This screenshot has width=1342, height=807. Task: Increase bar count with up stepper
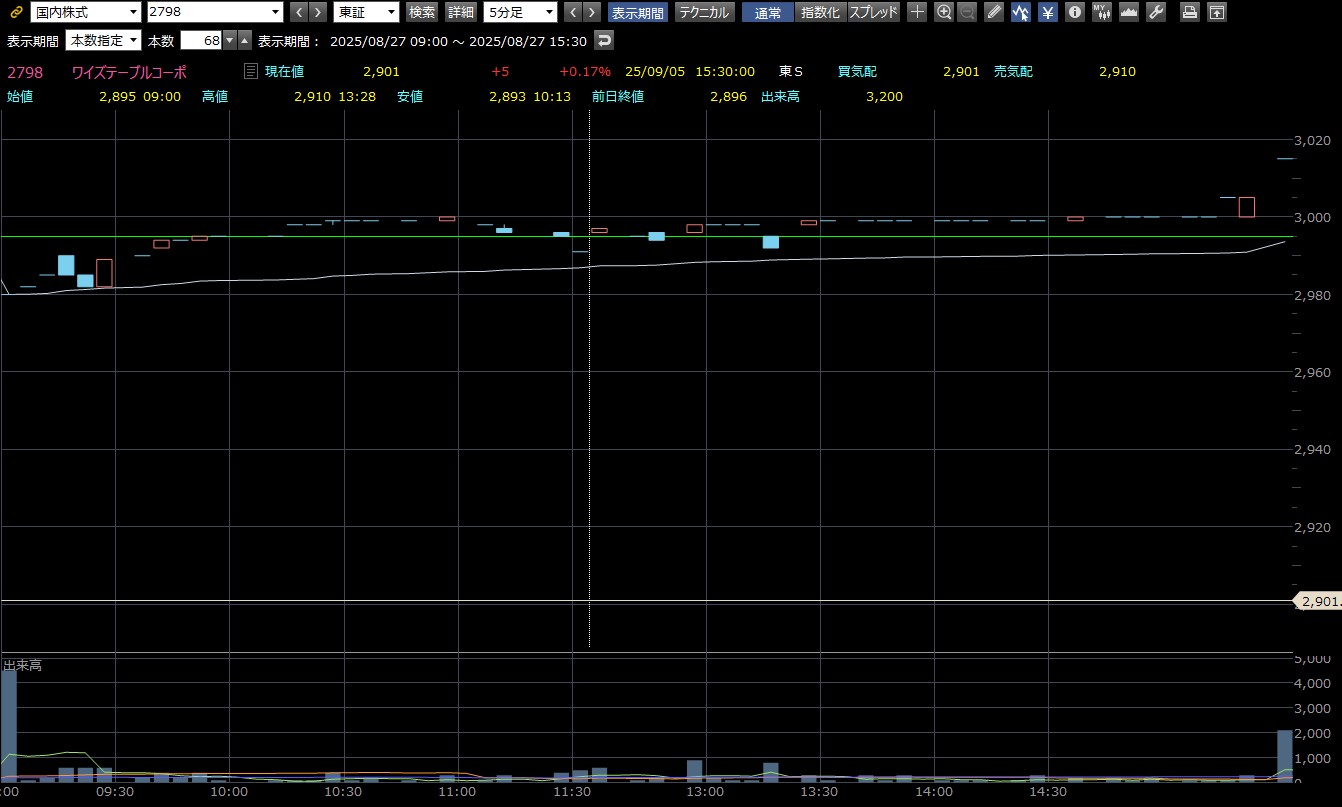(244, 41)
